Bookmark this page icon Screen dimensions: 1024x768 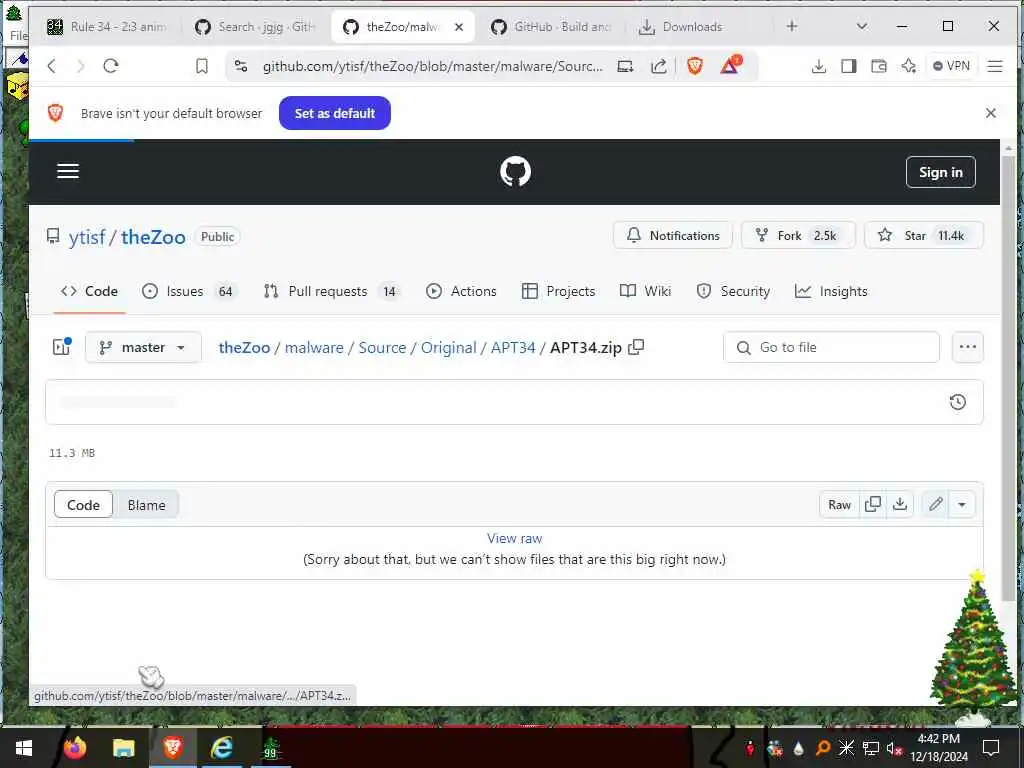202,66
